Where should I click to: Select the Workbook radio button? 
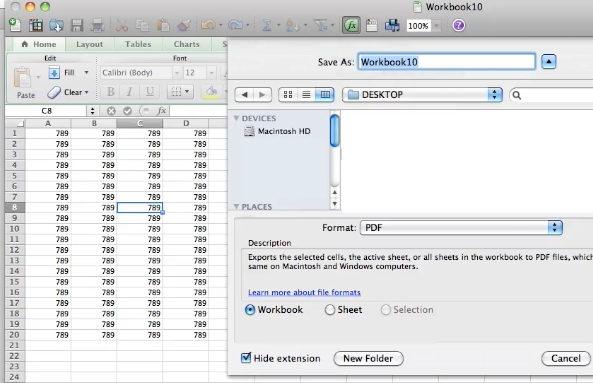tap(250, 310)
